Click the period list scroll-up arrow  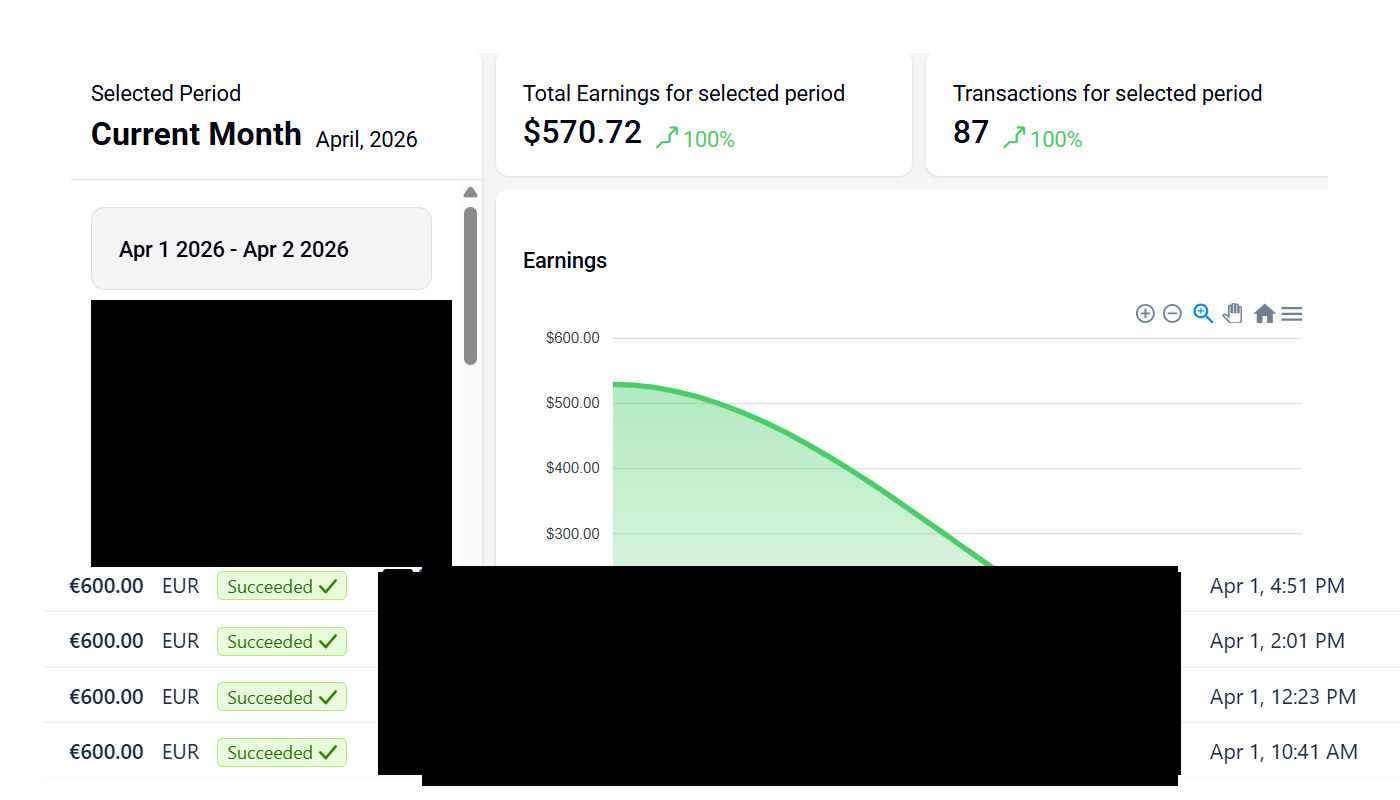tap(470, 193)
